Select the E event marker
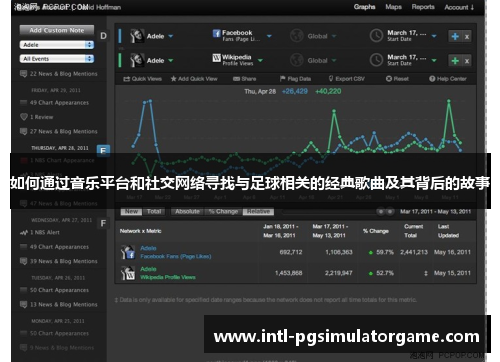This screenshot has height=362, width=500. (103, 150)
